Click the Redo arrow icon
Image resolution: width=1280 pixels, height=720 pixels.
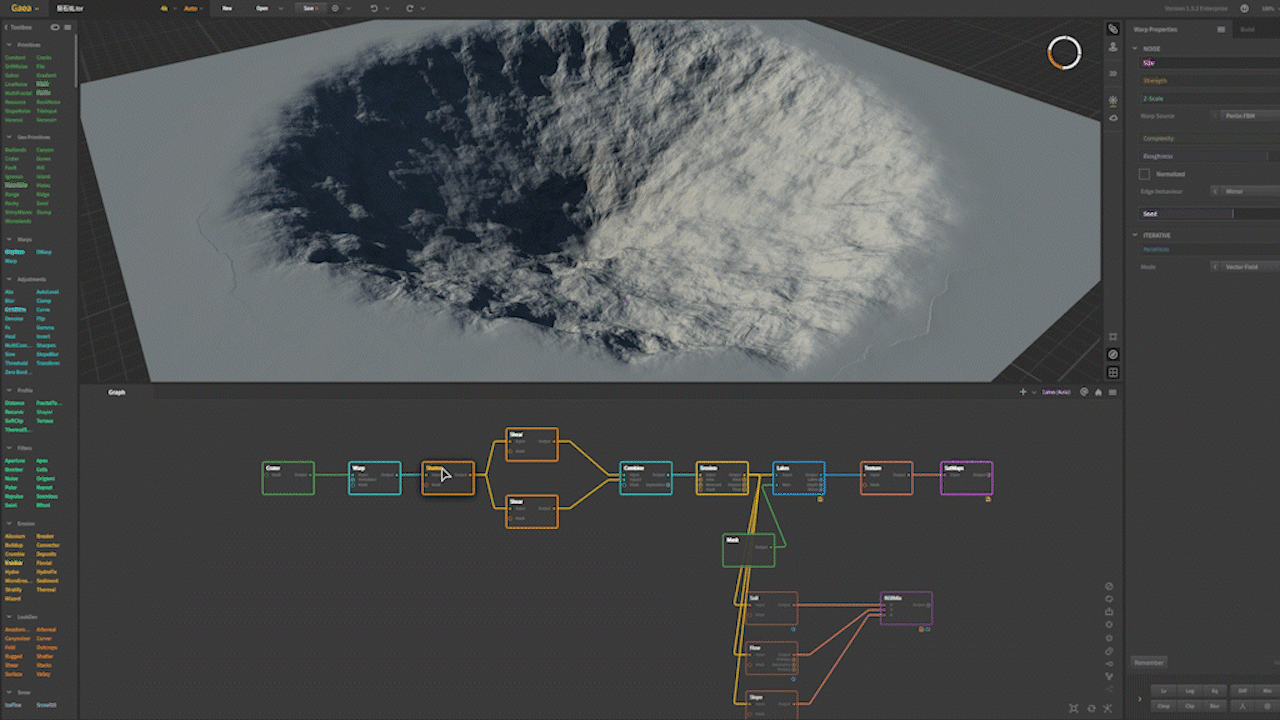409,7
